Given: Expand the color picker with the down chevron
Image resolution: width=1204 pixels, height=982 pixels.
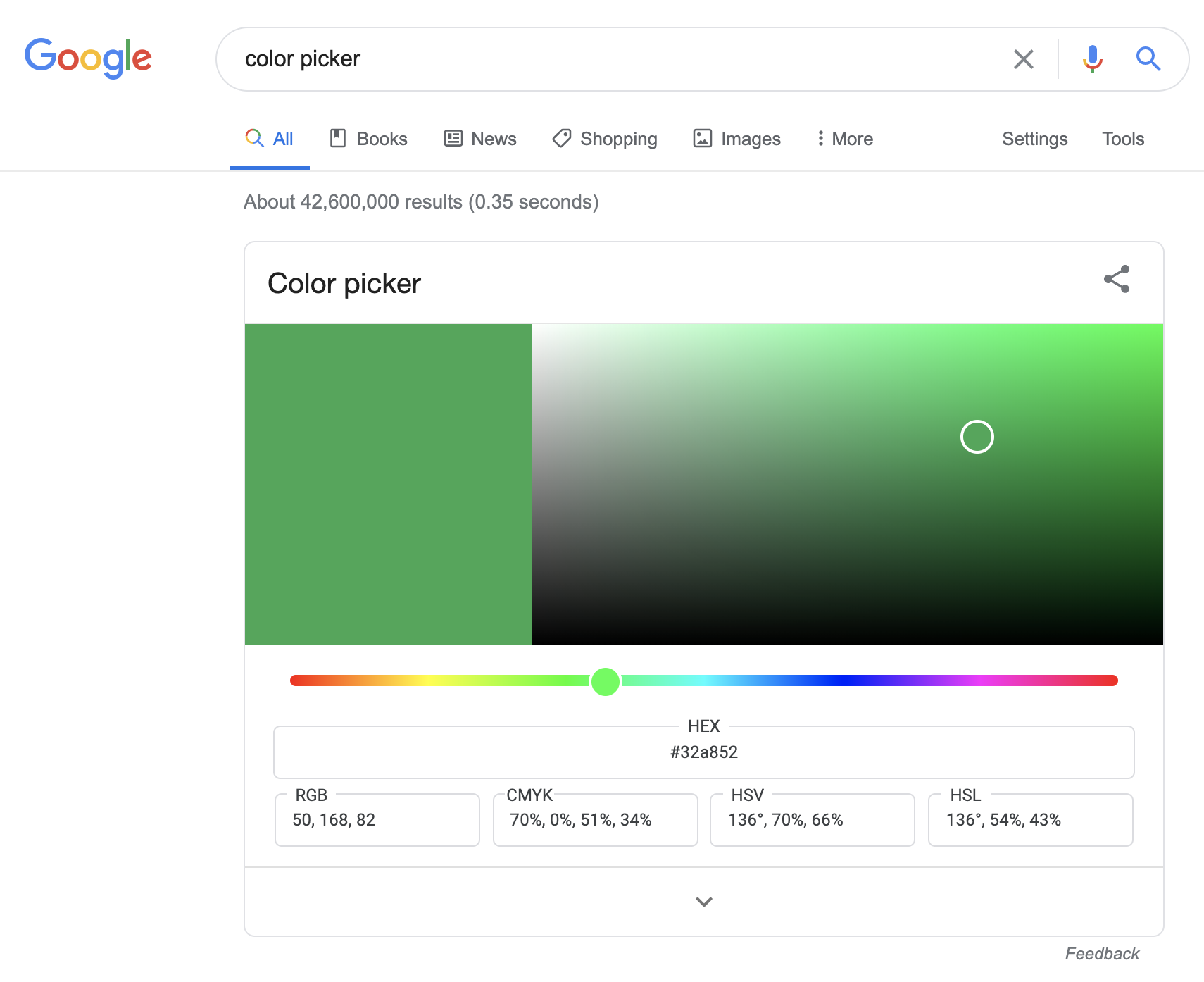Looking at the screenshot, I should tap(703, 902).
